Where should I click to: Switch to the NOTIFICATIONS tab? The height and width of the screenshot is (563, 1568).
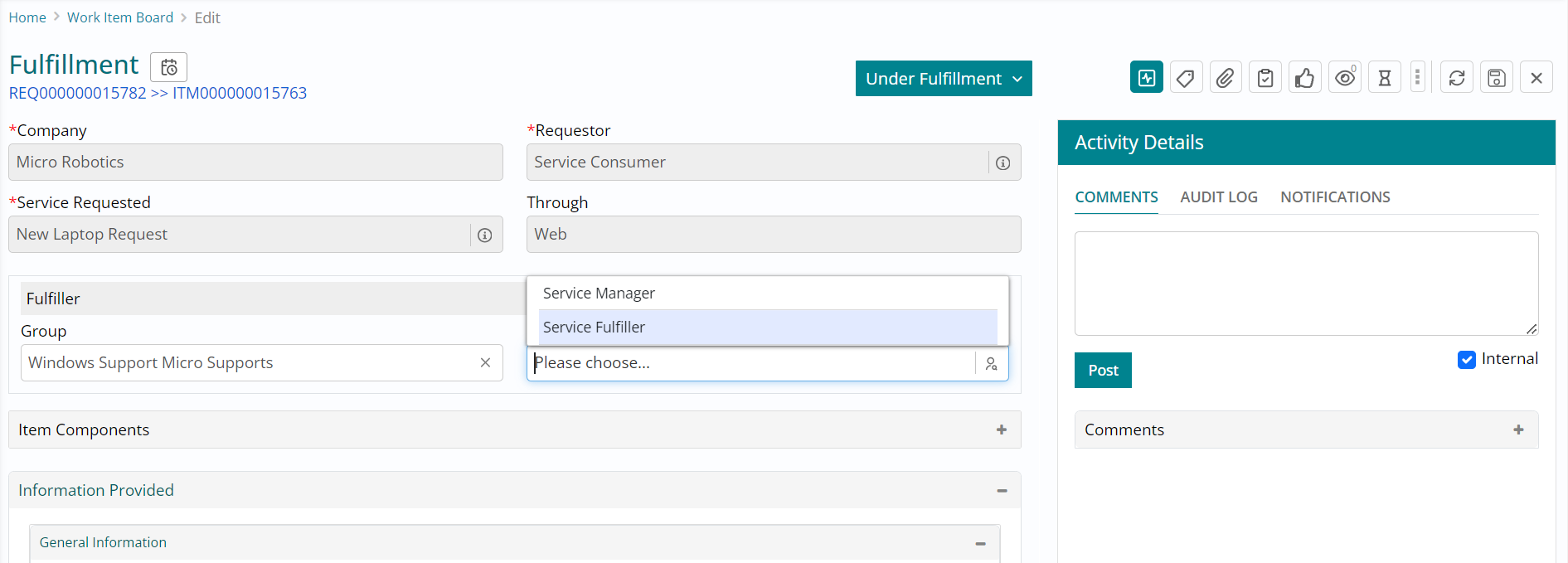tap(1334, 197)
